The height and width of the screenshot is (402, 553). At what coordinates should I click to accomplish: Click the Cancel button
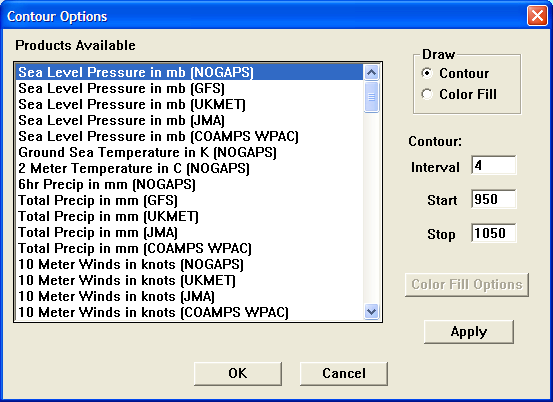[x=344, y=373]
